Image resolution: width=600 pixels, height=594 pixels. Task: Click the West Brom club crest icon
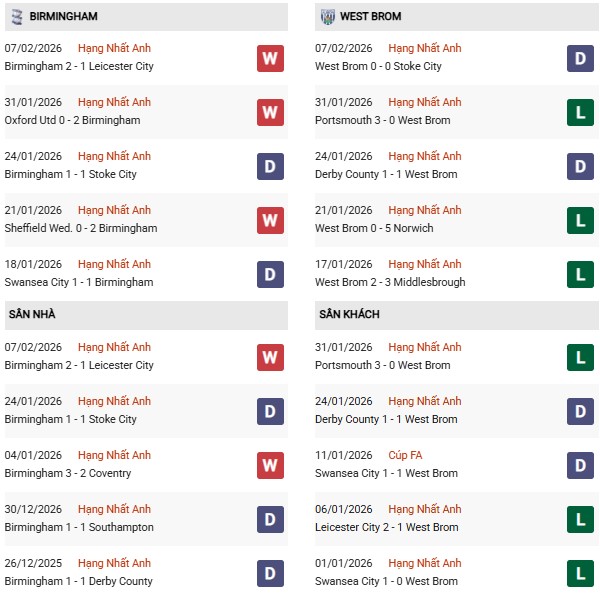tap(327, 17)
